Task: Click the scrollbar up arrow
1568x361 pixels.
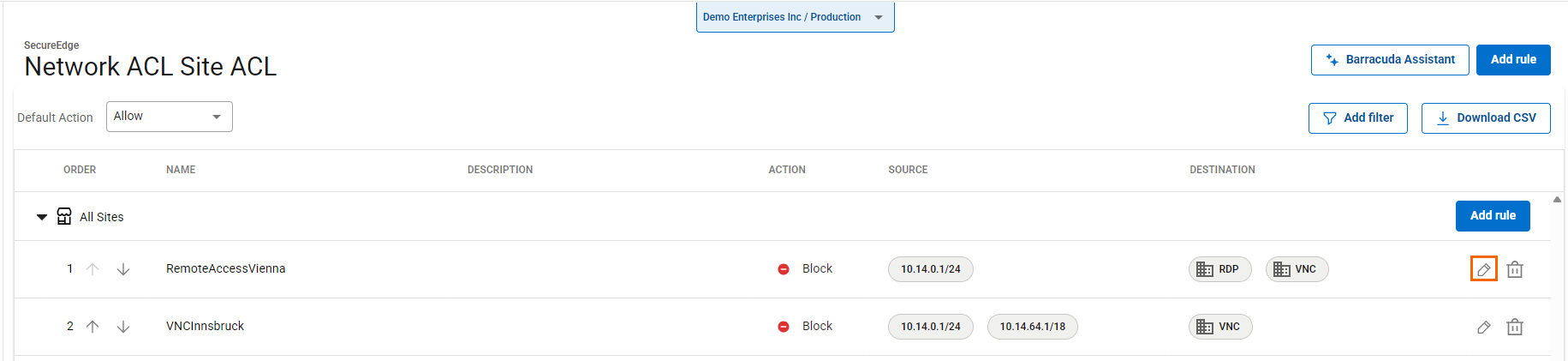Action: coord(1557,200)
